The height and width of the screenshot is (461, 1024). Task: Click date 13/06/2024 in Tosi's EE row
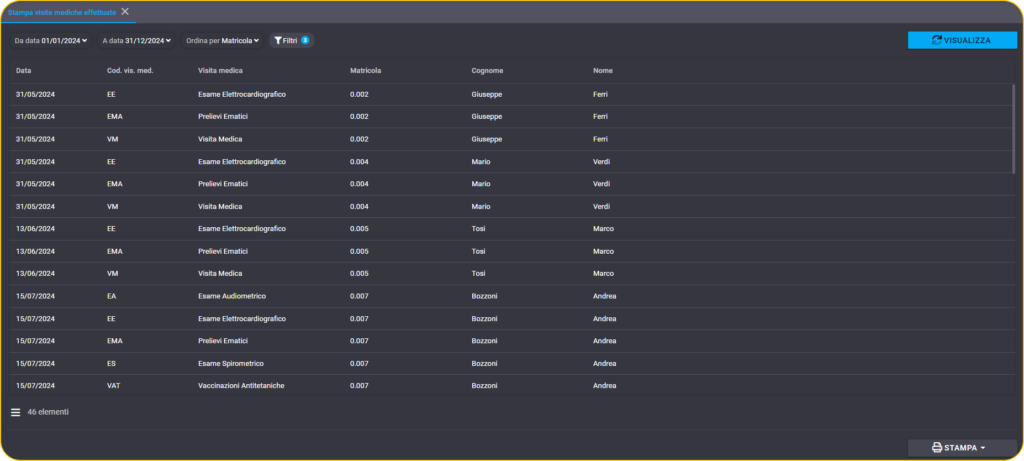tap(35, 229)
